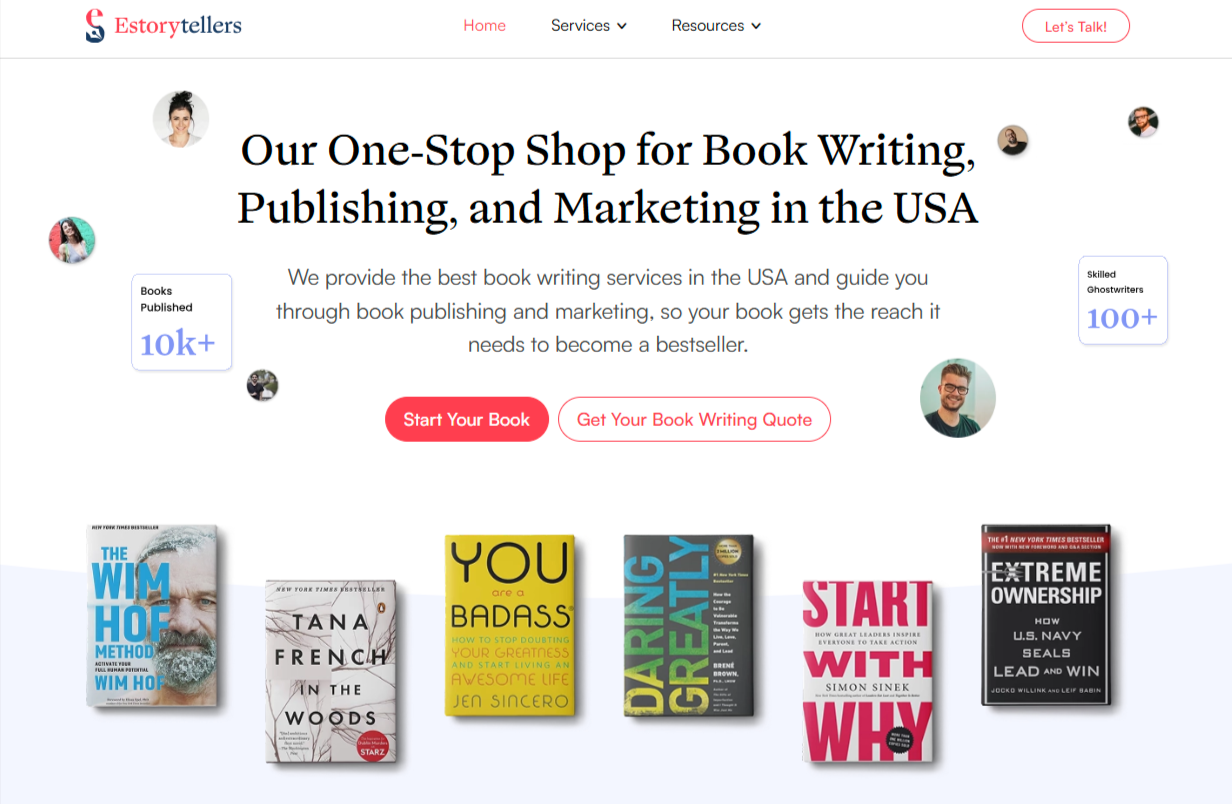The height and width of the screenshot is (804, 1232).
Task: Open The Wim Hof Method book cover
Action: tap(152, 616)
